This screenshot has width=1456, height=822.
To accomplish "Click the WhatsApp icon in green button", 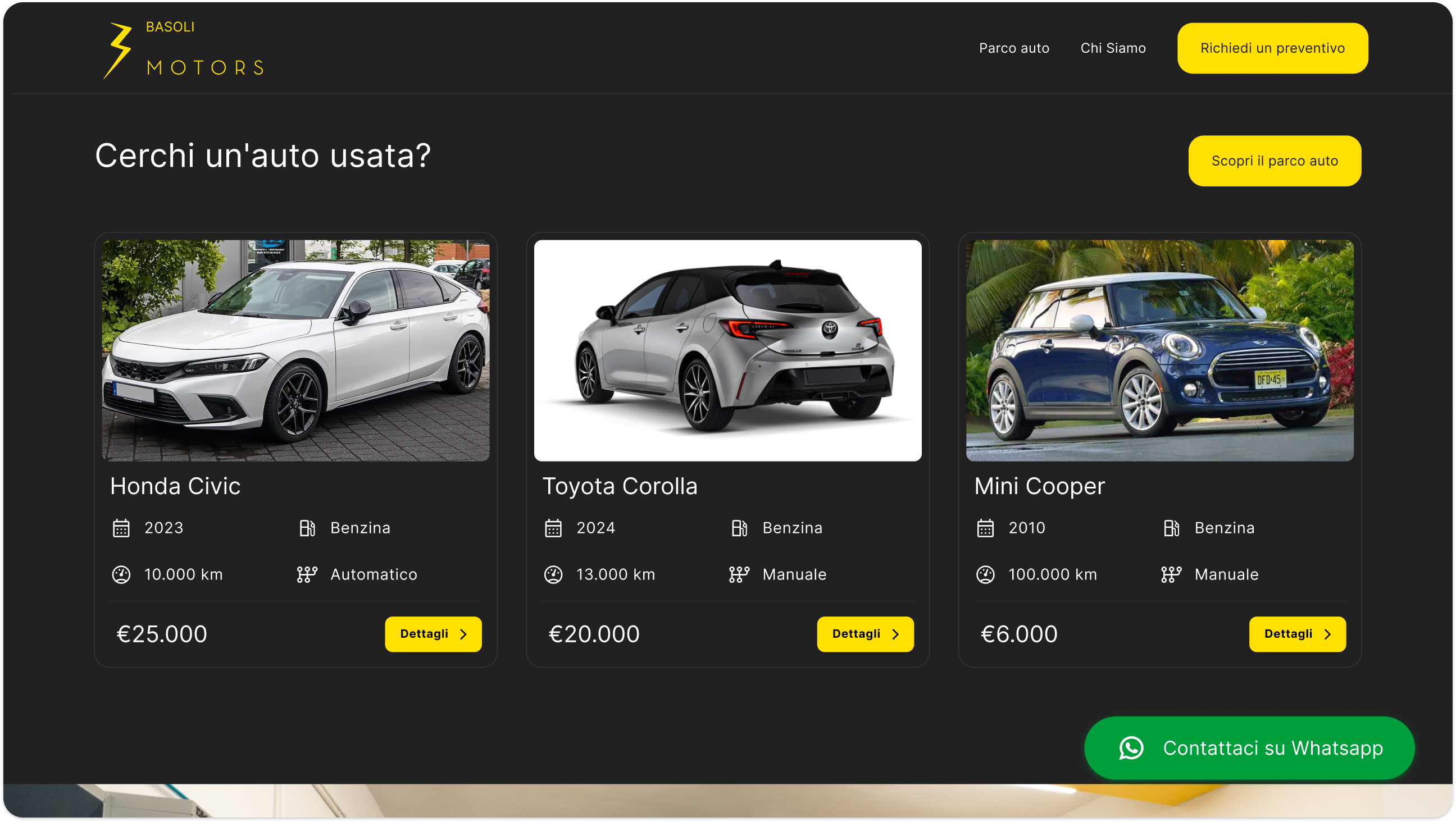I will [x=1131, y=747].
